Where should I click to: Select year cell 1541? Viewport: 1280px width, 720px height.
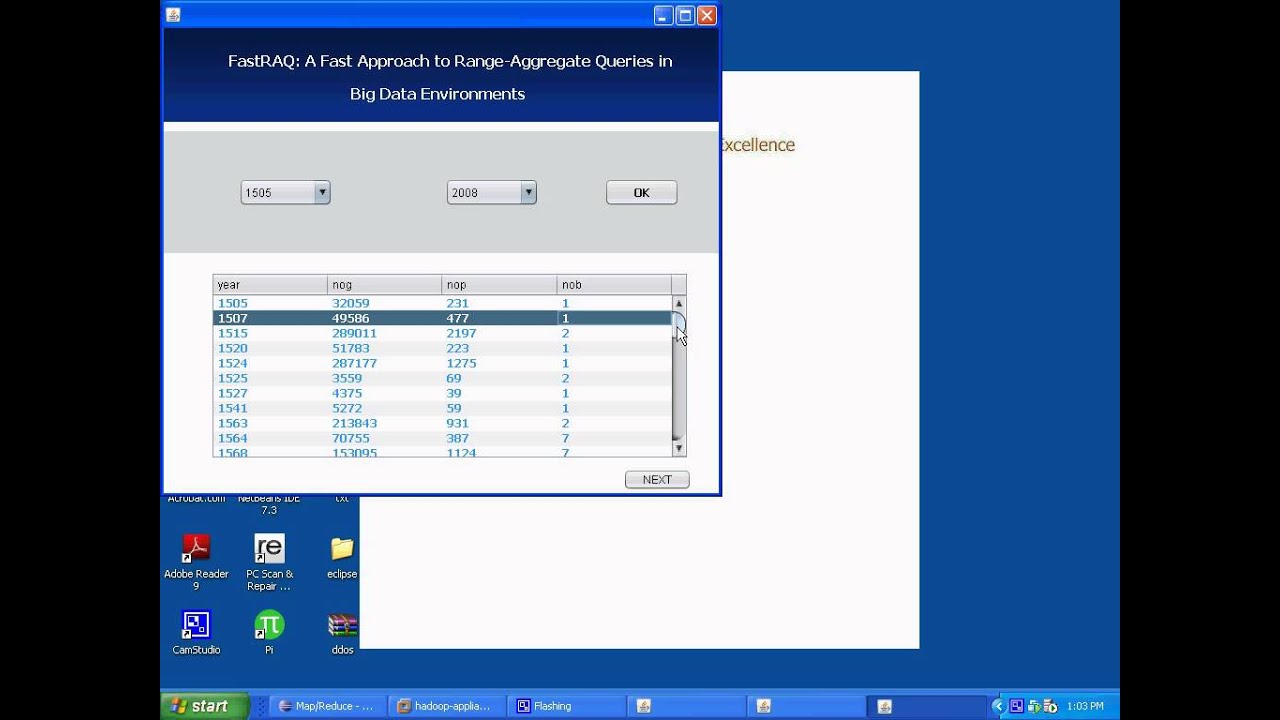[270, 408]
